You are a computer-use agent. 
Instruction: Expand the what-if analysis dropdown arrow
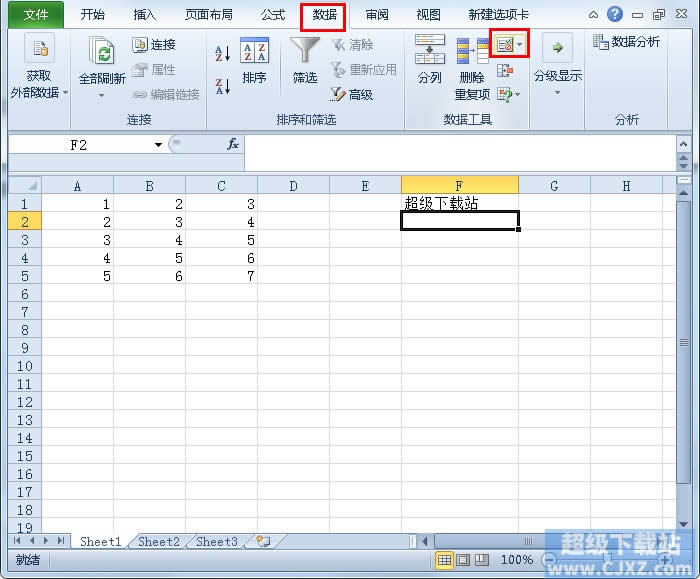click(x=518, y=95)
